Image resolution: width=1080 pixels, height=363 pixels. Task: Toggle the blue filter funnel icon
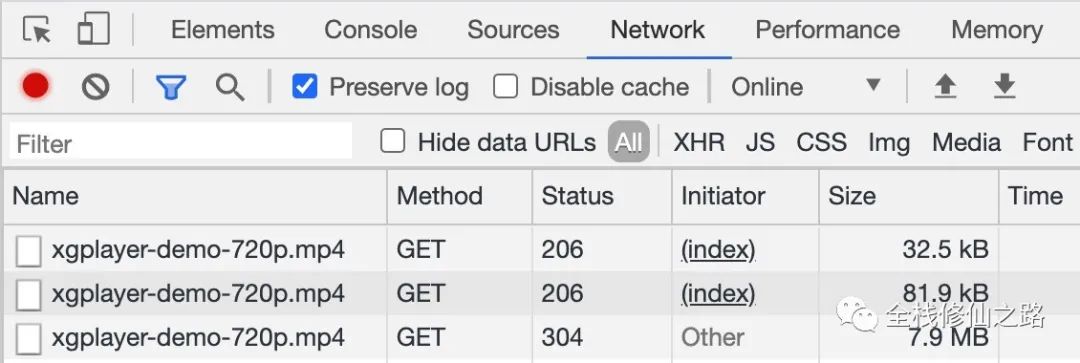coord(171,87)
